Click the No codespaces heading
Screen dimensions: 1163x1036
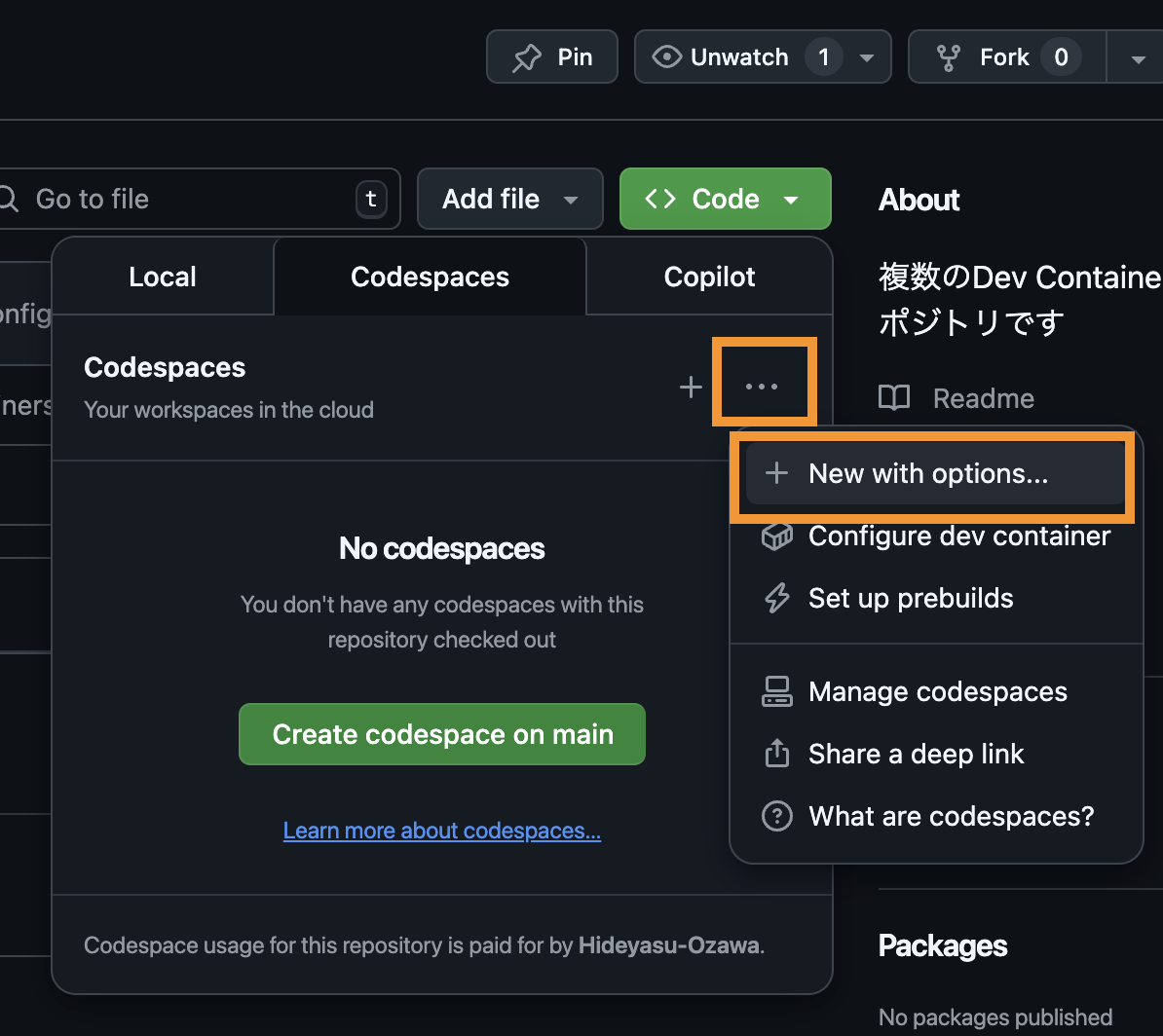[442, 549]
